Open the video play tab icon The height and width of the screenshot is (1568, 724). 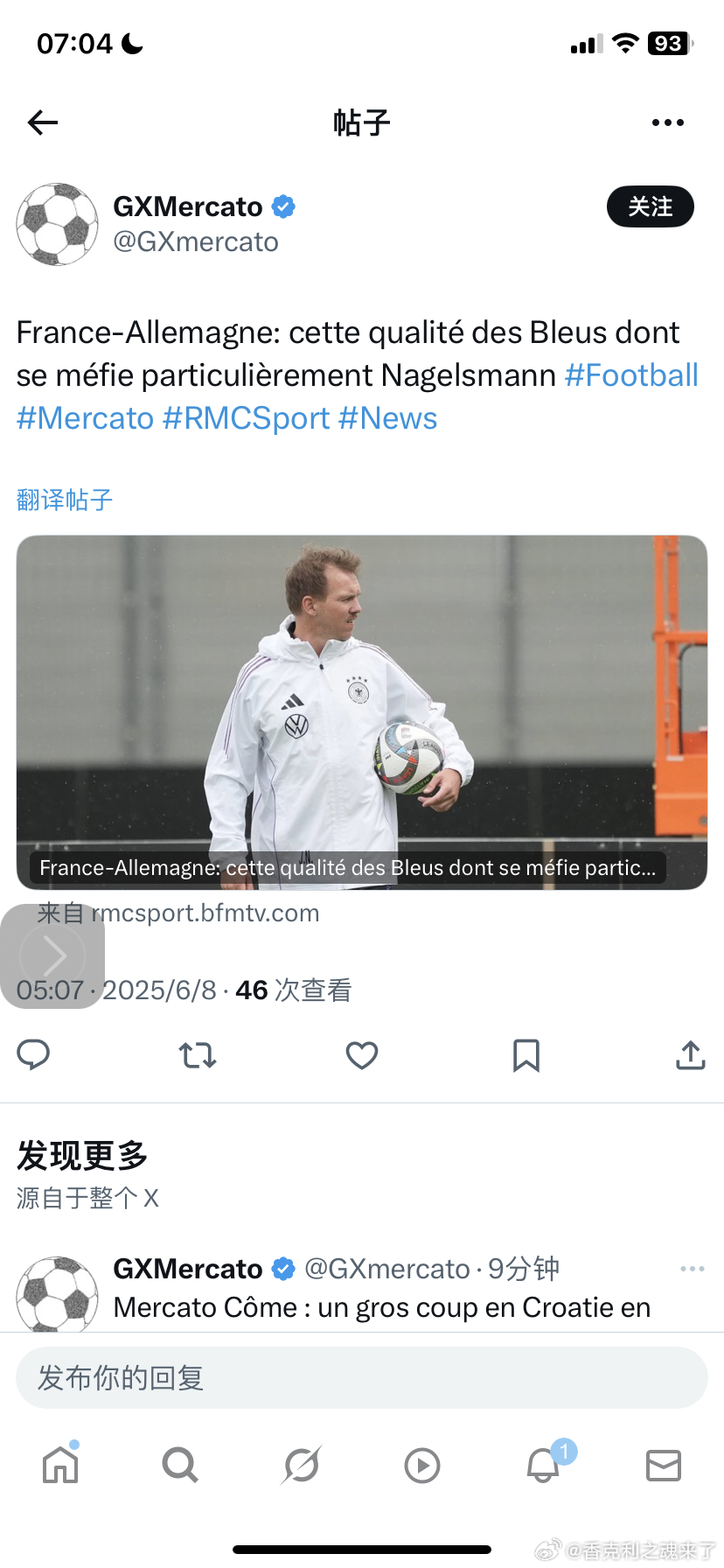(x=422, y=1466)
